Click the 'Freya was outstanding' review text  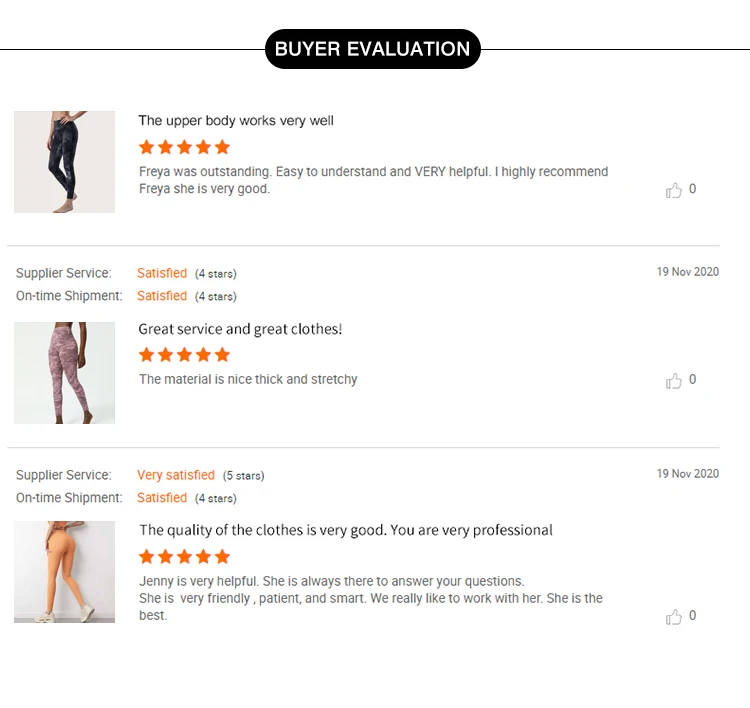coord(373,180)
